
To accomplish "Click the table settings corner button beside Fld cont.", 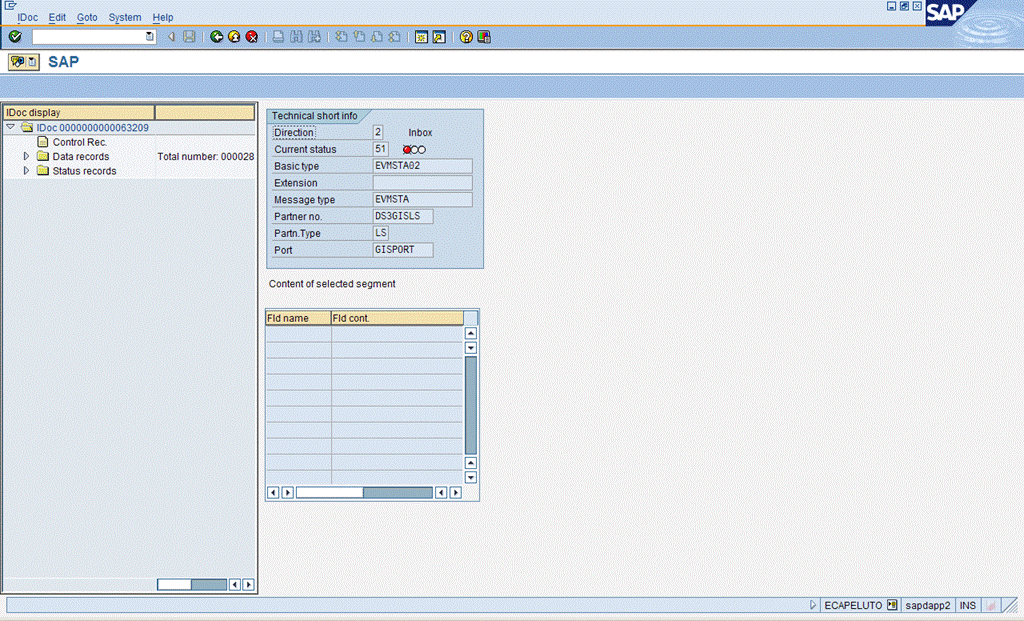I will [x=471, y=318].
